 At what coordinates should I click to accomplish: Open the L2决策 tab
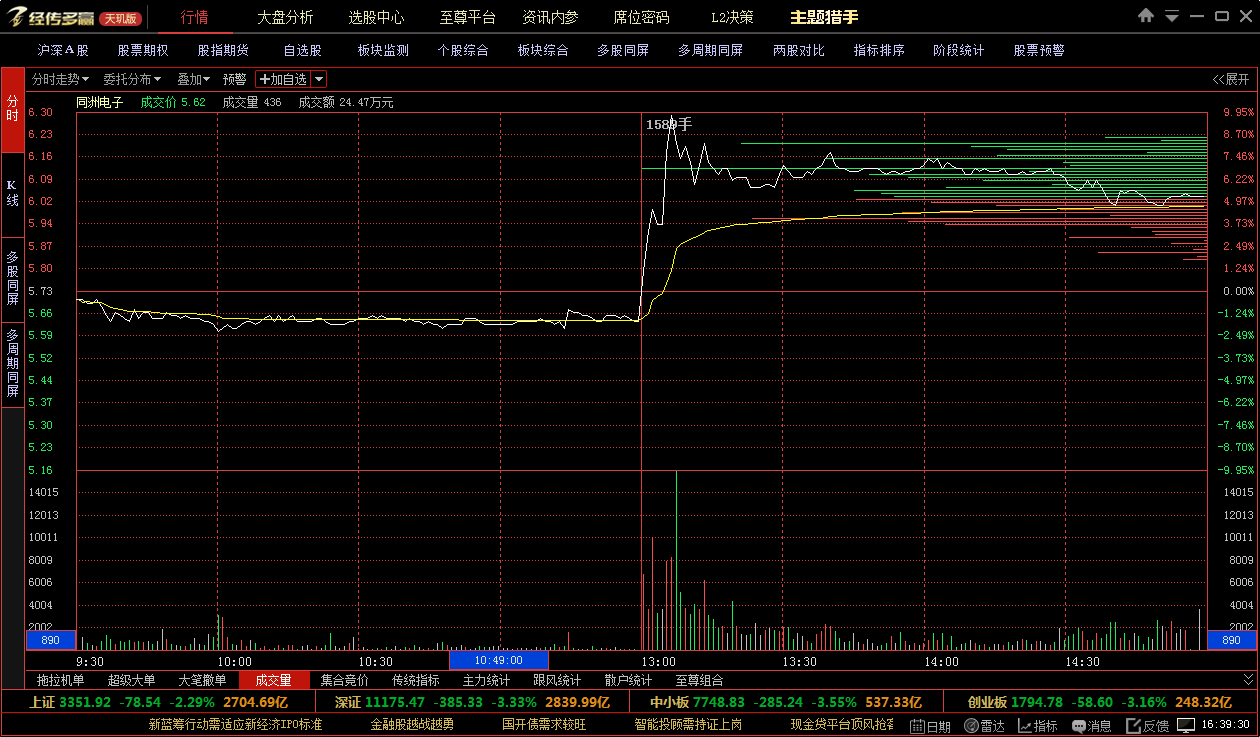[x=732, y=17]
